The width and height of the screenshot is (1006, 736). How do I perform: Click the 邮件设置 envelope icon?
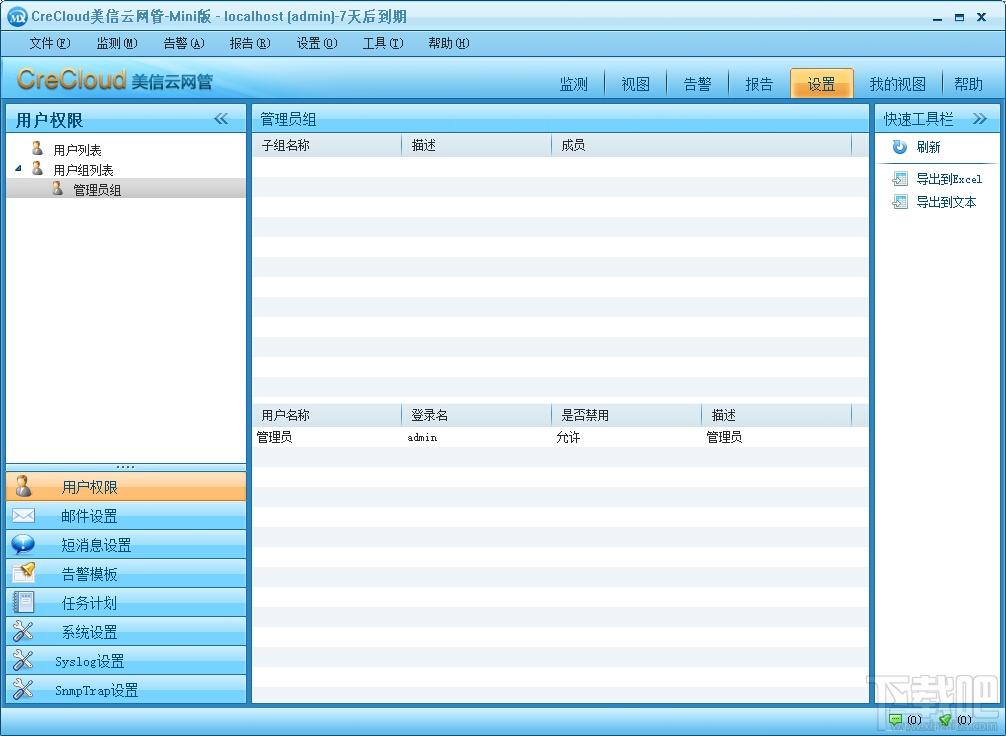click(x=24, y=515)
